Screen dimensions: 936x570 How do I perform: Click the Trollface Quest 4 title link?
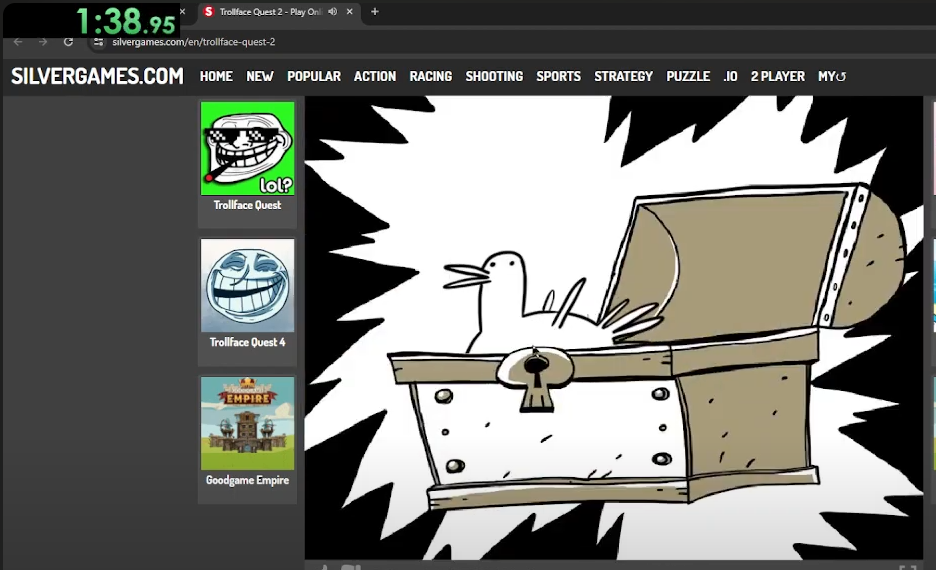point(247,342)
